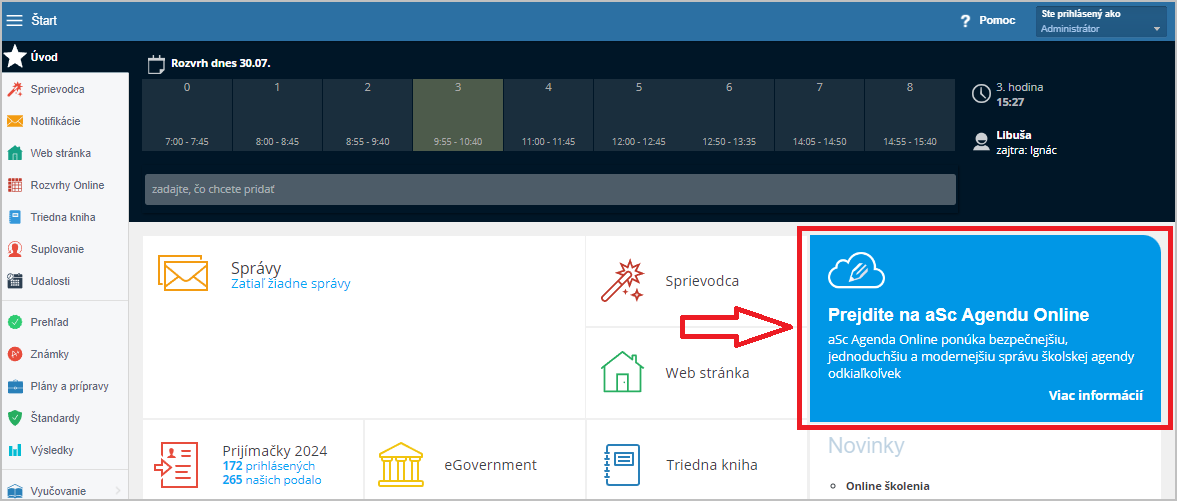Click the Rozvrh dnes calendar icon
Image resolution: width=1177 pixels, height=501 pixels.
click(x=156, y=64)
